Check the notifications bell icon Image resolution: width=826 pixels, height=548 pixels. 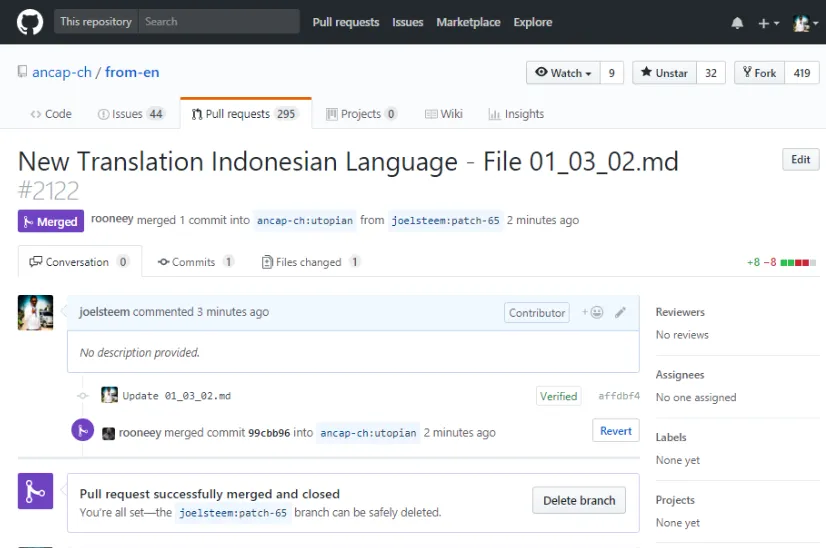coord(737,23)
